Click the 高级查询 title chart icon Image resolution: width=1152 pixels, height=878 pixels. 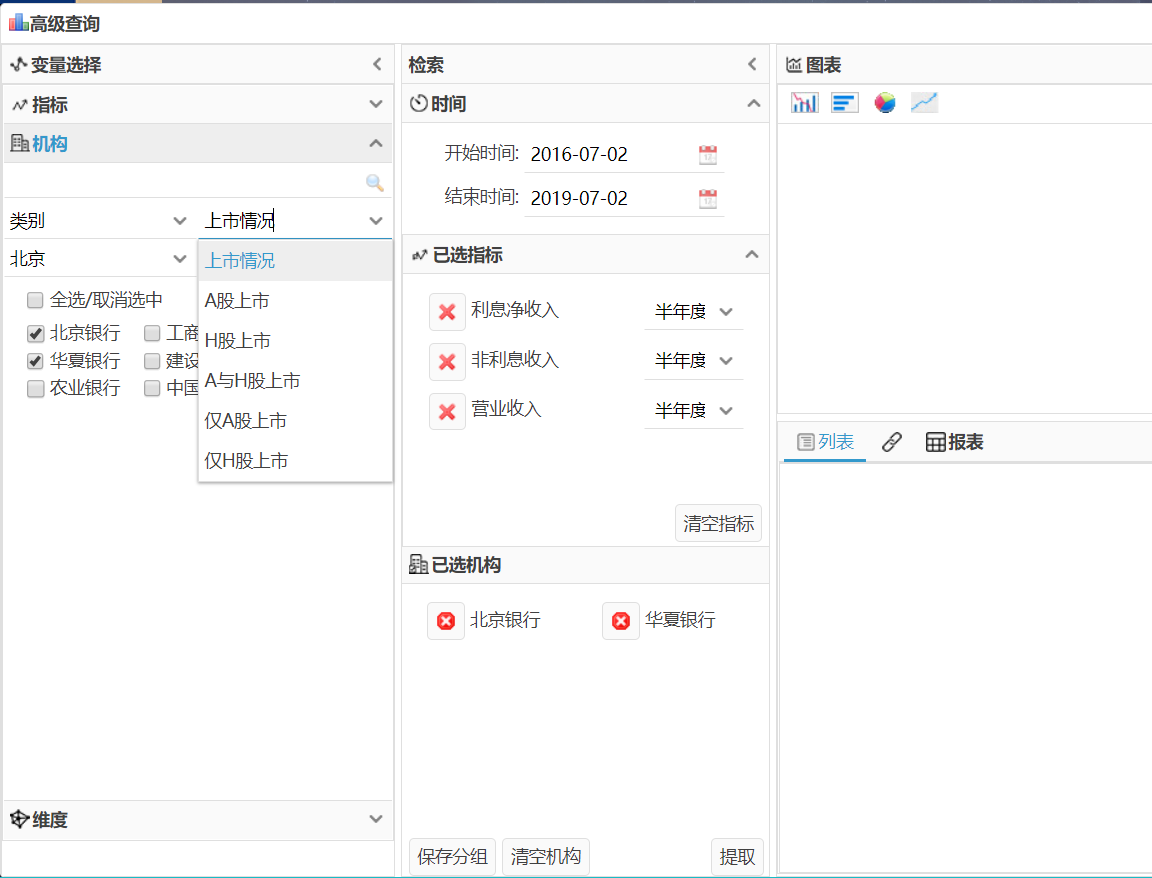(x=18, y=23)
